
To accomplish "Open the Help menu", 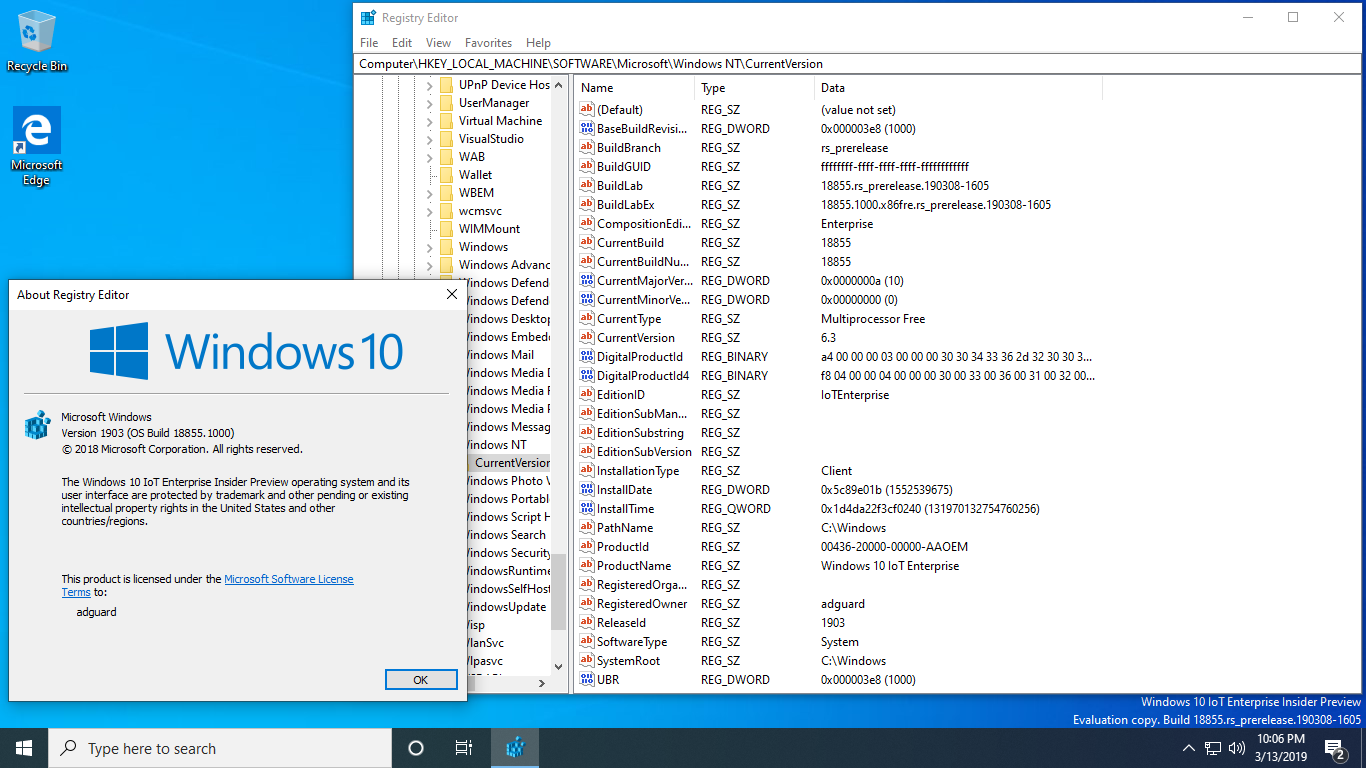I will tap(538, 43).
